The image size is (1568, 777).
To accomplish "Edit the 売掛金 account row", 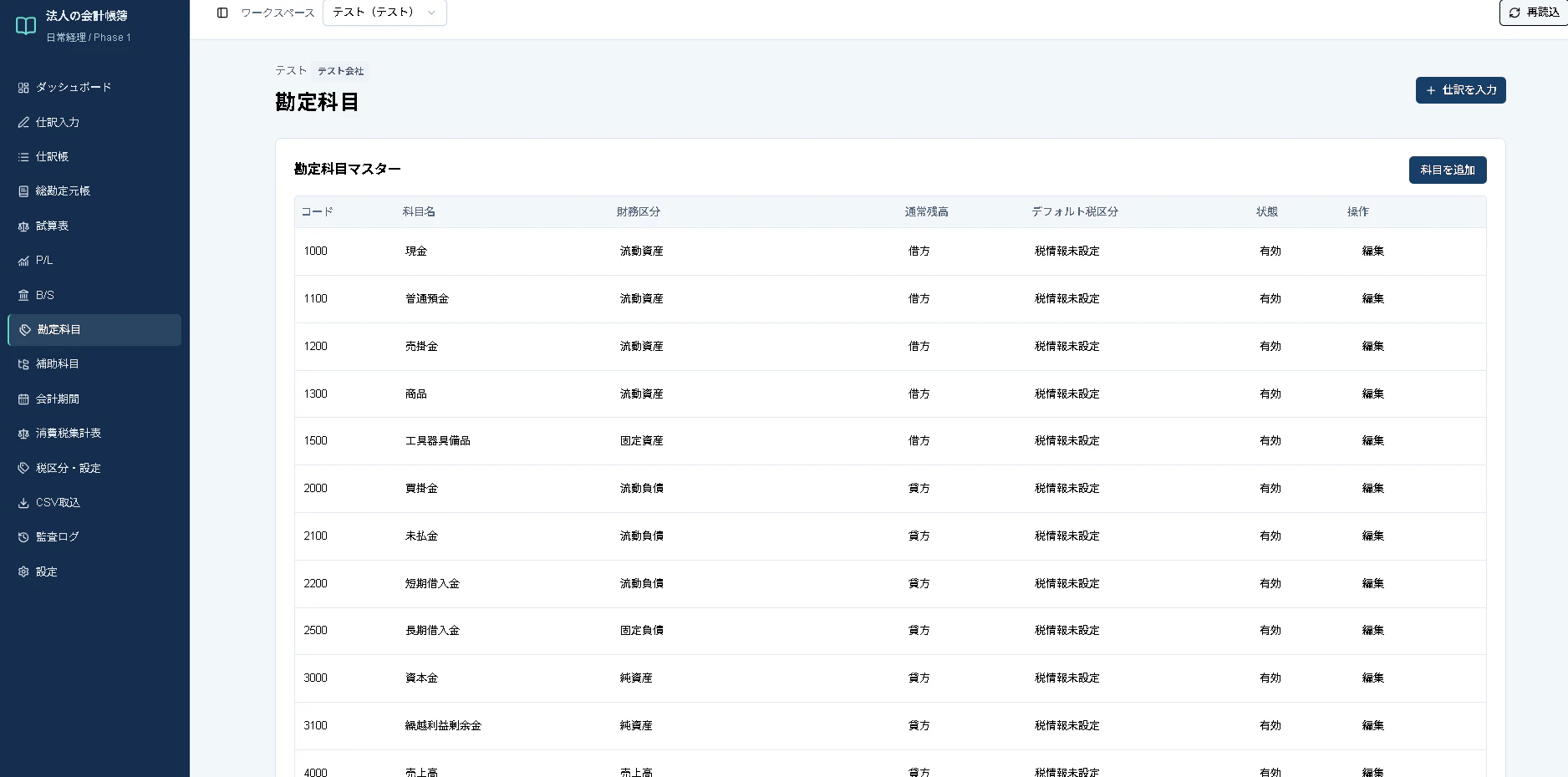I will click(x=1372, y=347).
